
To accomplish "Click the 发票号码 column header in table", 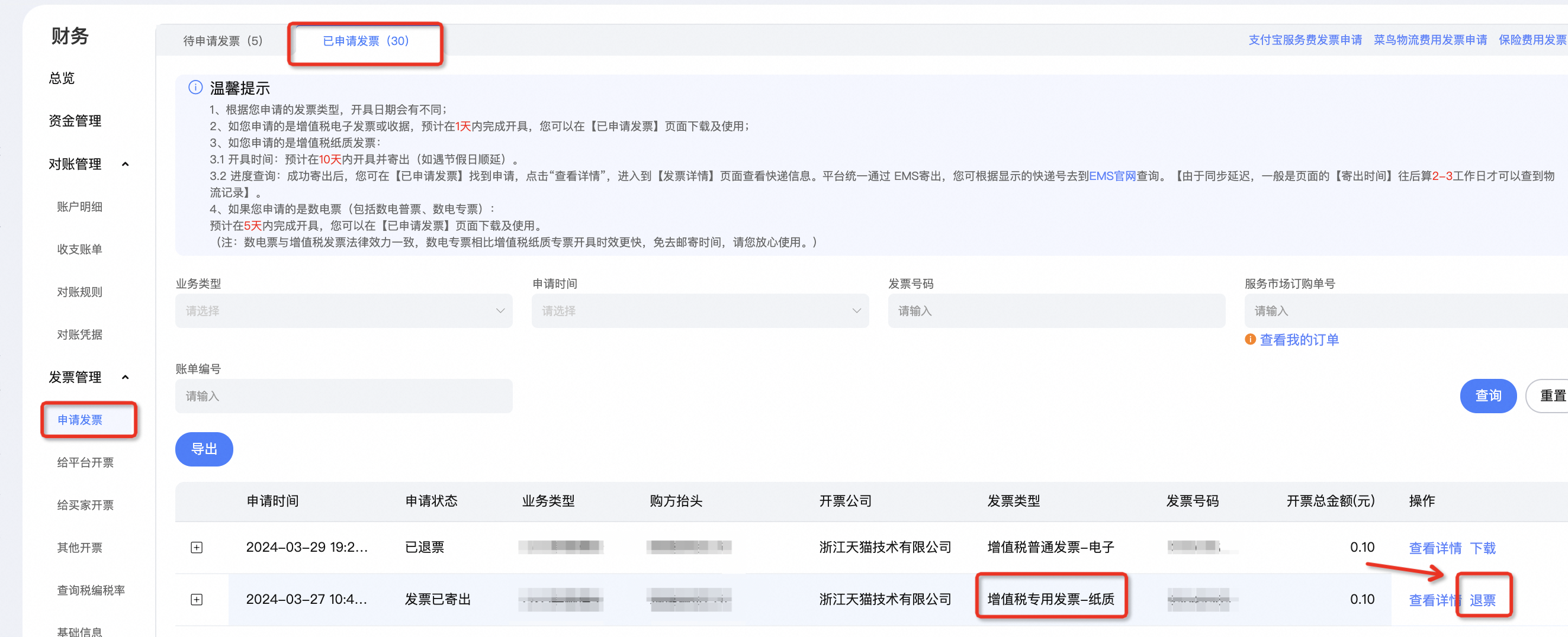I will pos(1192,501).
